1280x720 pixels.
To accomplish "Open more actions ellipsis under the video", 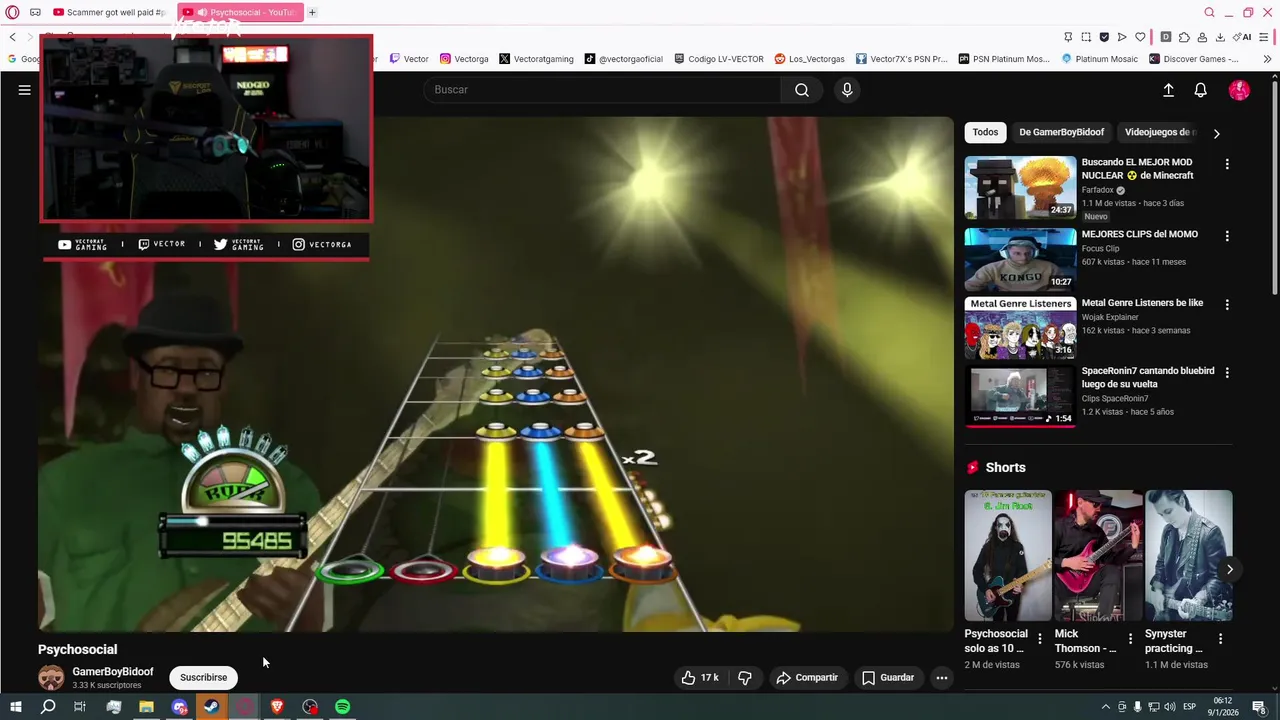I will [x=941, y=677].
